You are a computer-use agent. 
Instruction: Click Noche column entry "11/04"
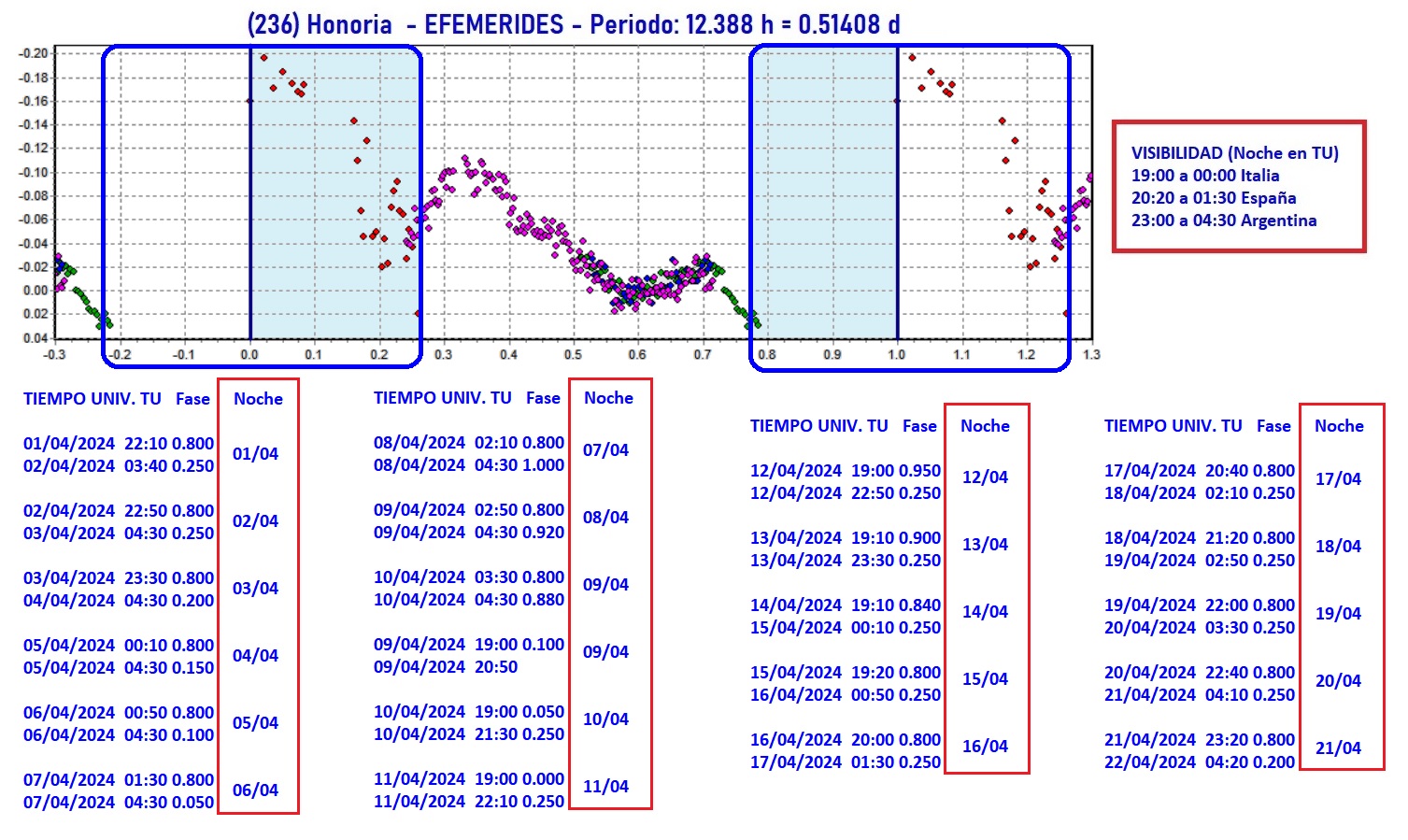click(605, 786)
